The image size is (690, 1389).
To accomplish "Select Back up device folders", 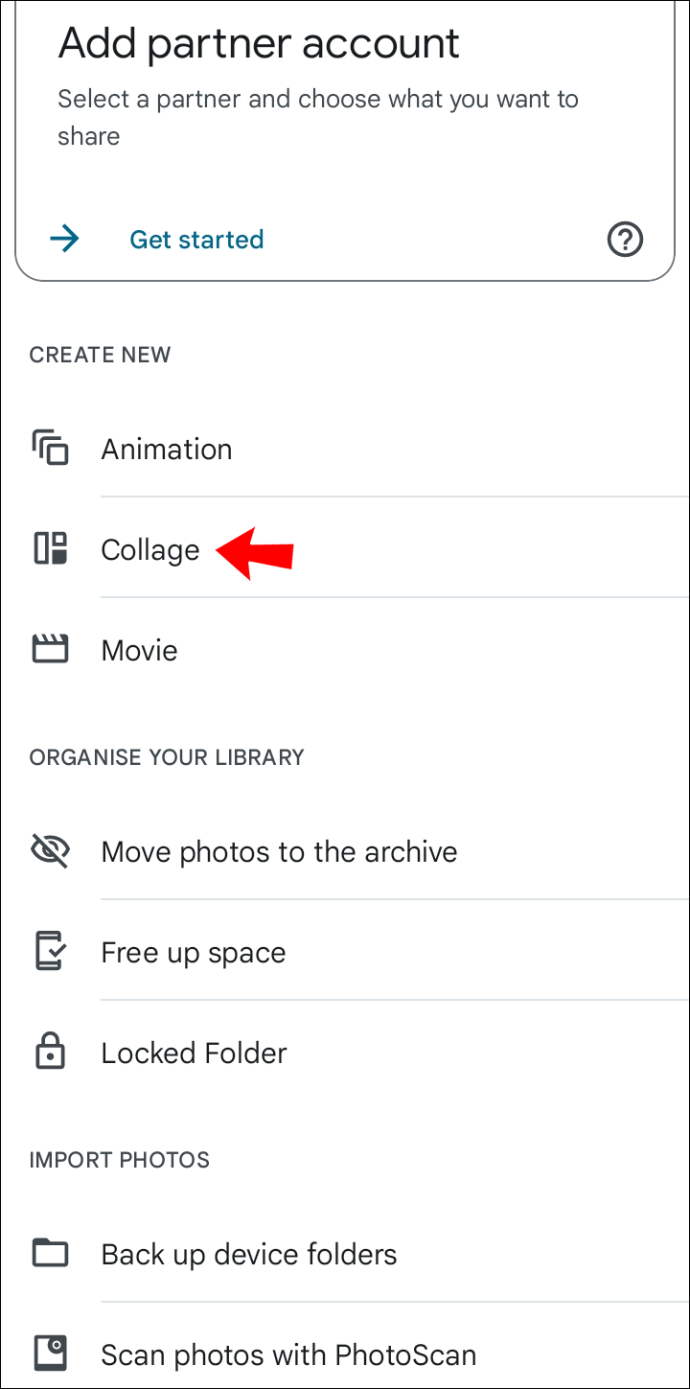I will [x=345, y=1253].
